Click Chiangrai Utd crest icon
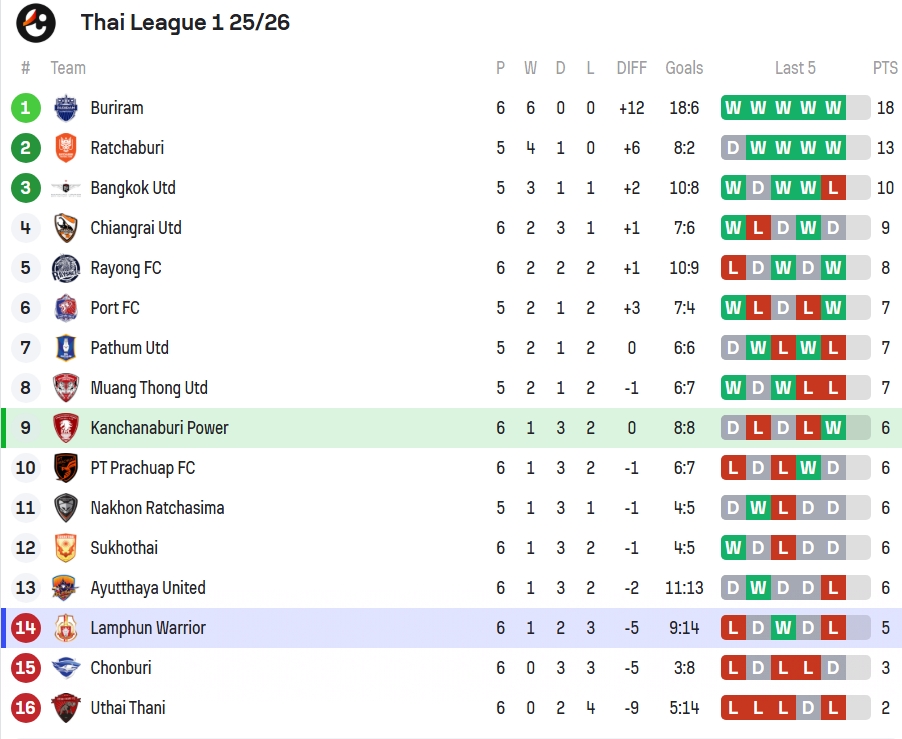902x739 pixels. click(x=66, y=228)
